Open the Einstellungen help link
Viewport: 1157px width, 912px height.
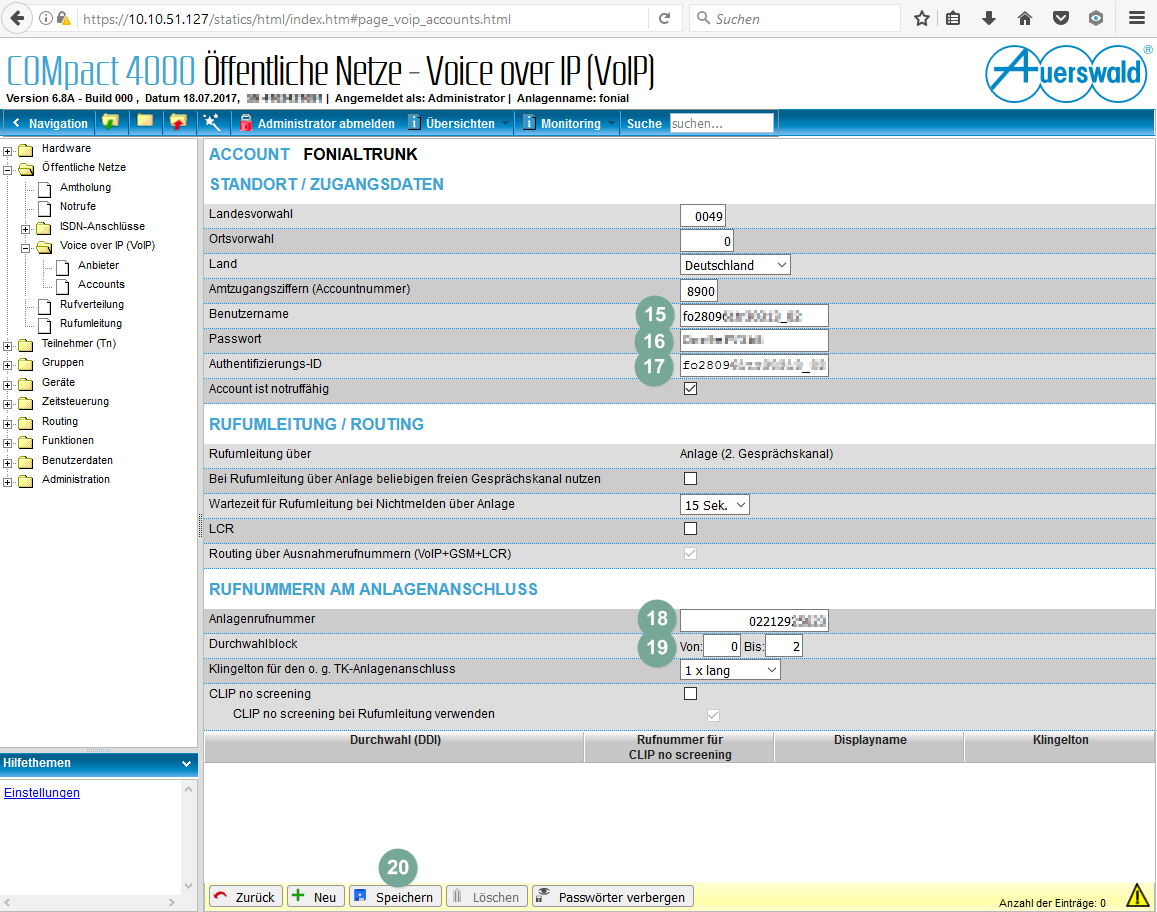pos(42,792)
